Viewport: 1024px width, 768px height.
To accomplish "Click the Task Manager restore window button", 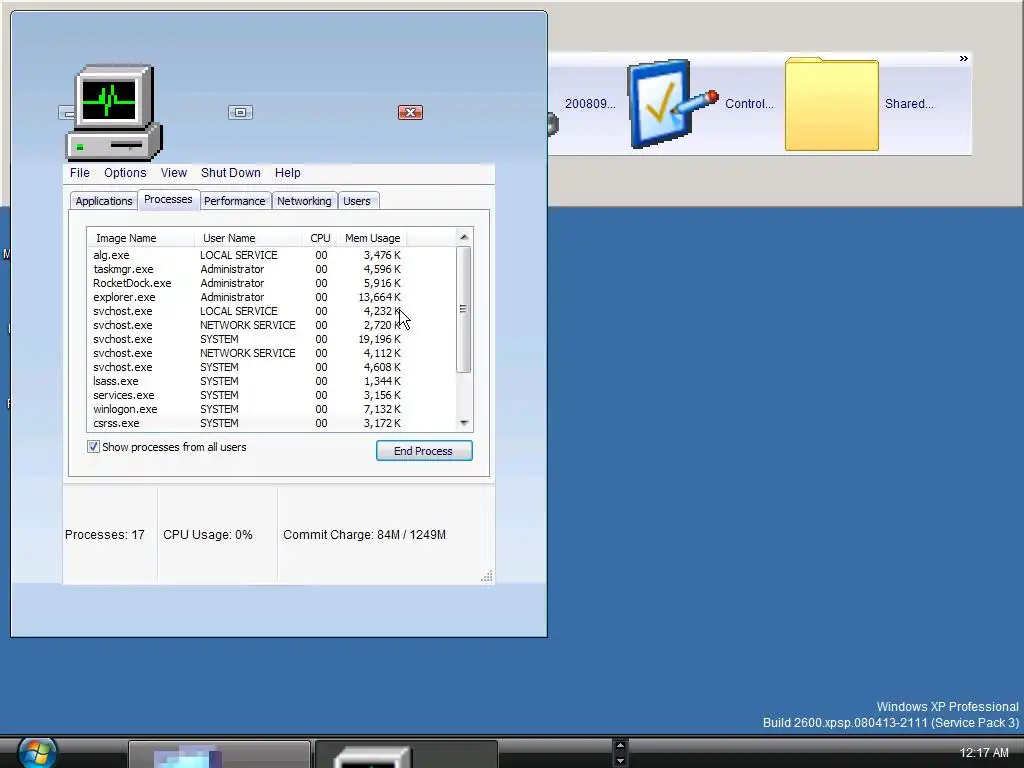I will [x=240, y=112].
